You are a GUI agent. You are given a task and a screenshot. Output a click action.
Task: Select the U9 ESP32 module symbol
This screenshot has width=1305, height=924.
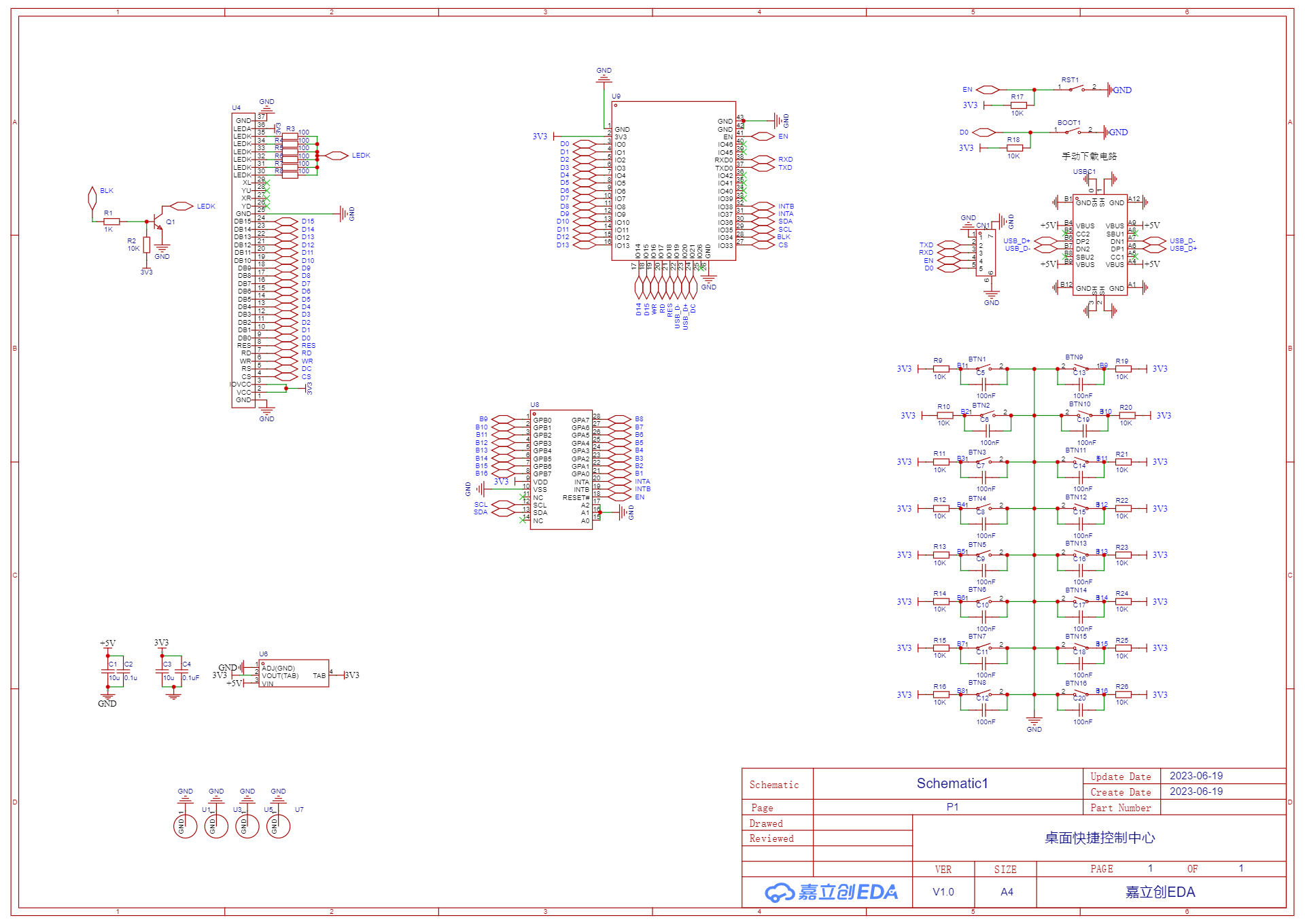pyautogui.click(x=673, y=181)
